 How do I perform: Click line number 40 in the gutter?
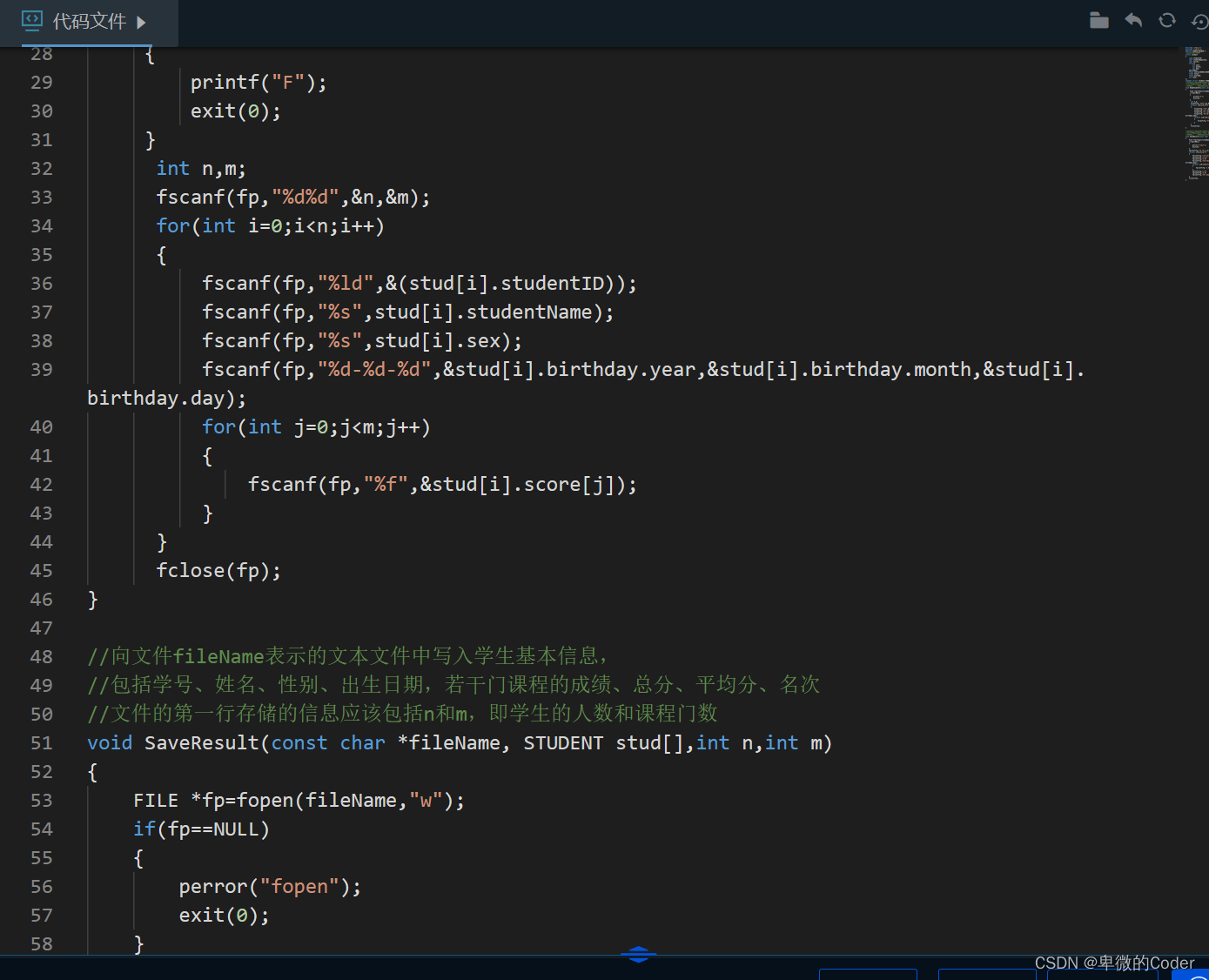click(42, 427)
